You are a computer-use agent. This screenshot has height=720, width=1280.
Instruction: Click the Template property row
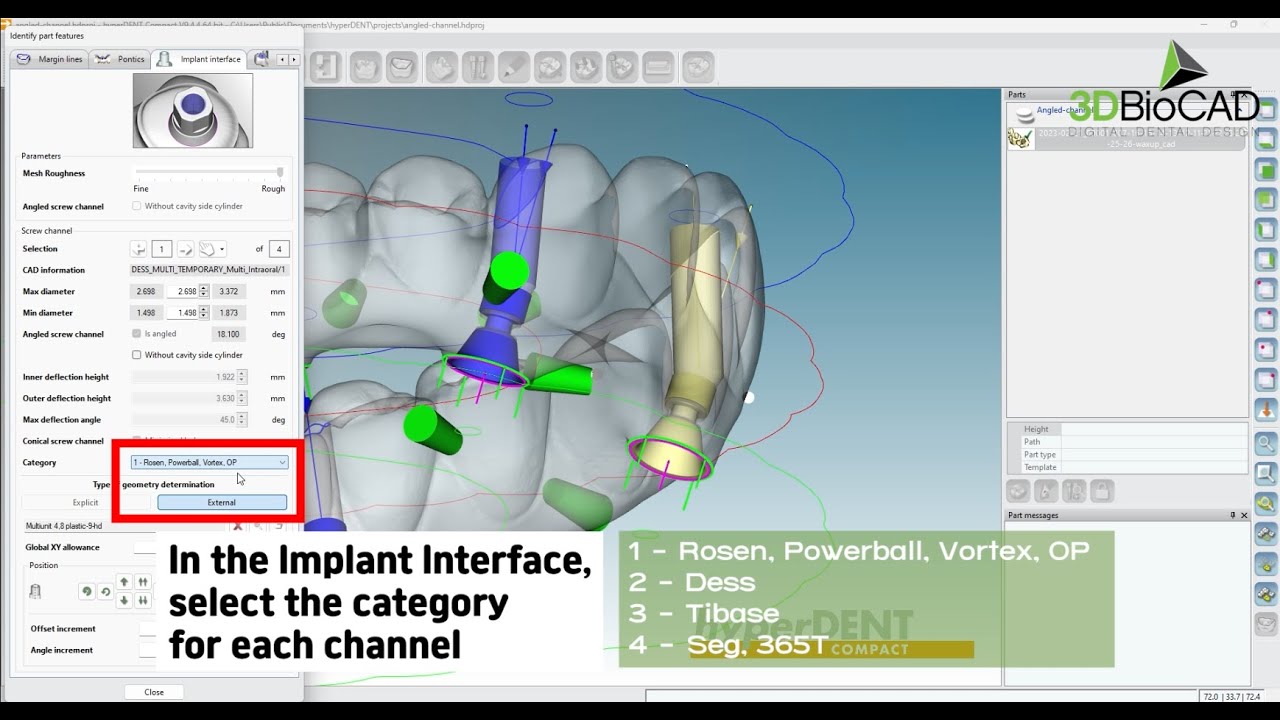pyautogui.click(x=1126, y=467)
